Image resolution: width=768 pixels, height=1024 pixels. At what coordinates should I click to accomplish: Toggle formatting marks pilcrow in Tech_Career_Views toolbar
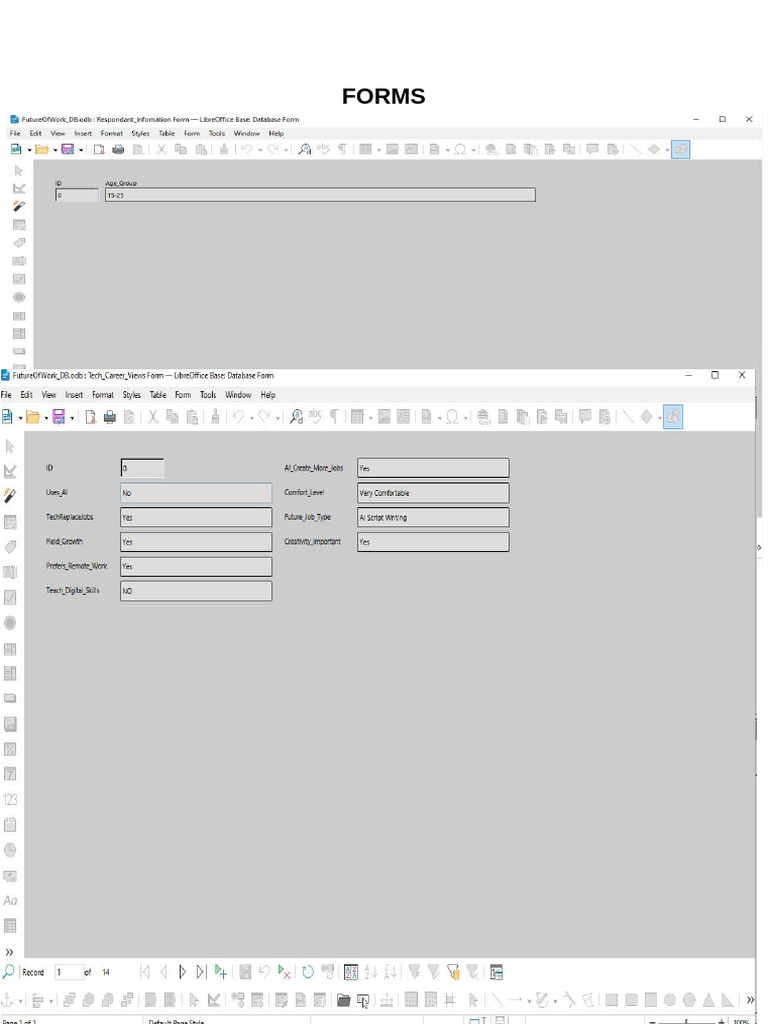(x=334, y=417)
